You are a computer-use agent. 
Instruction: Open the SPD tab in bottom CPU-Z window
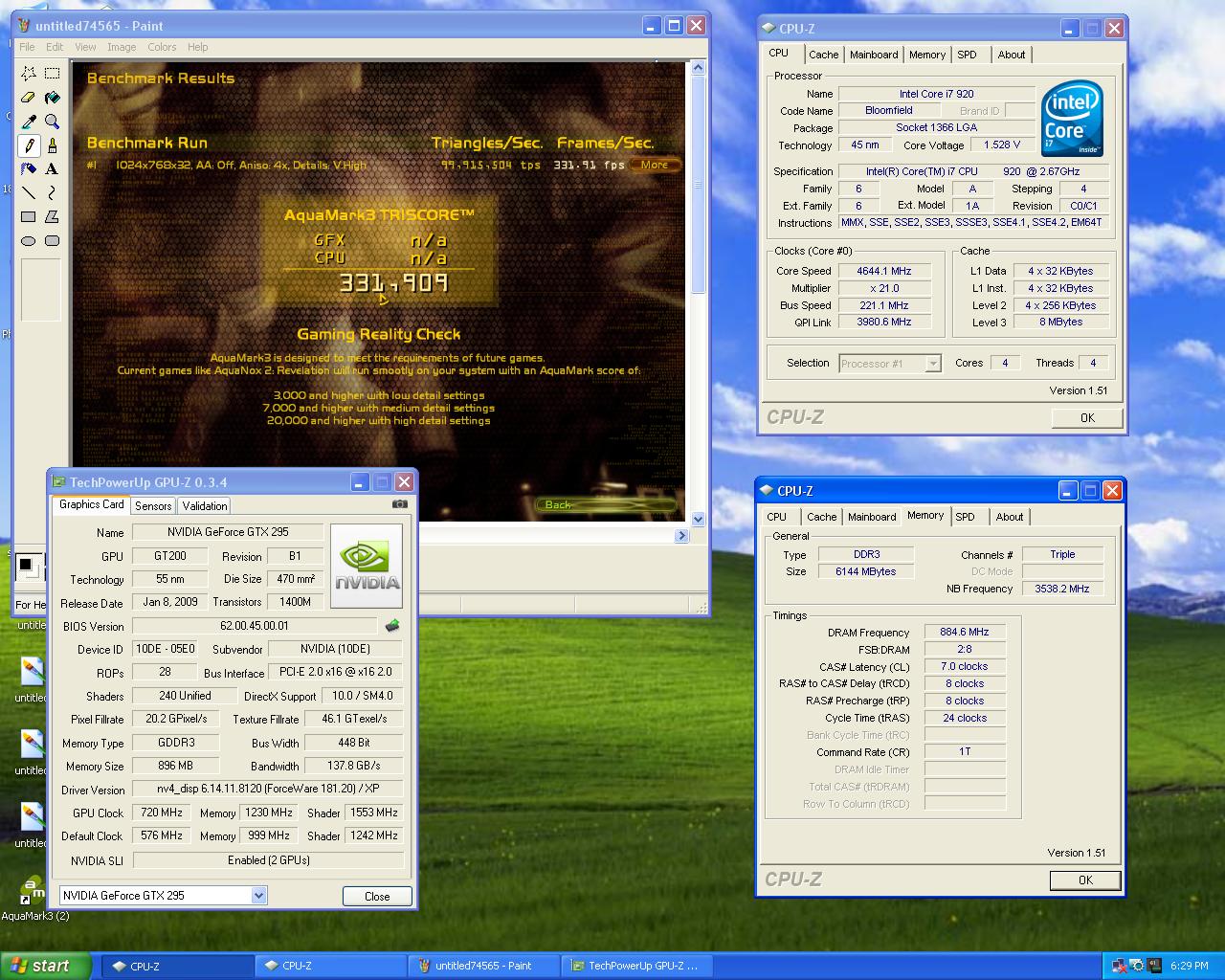966,517
